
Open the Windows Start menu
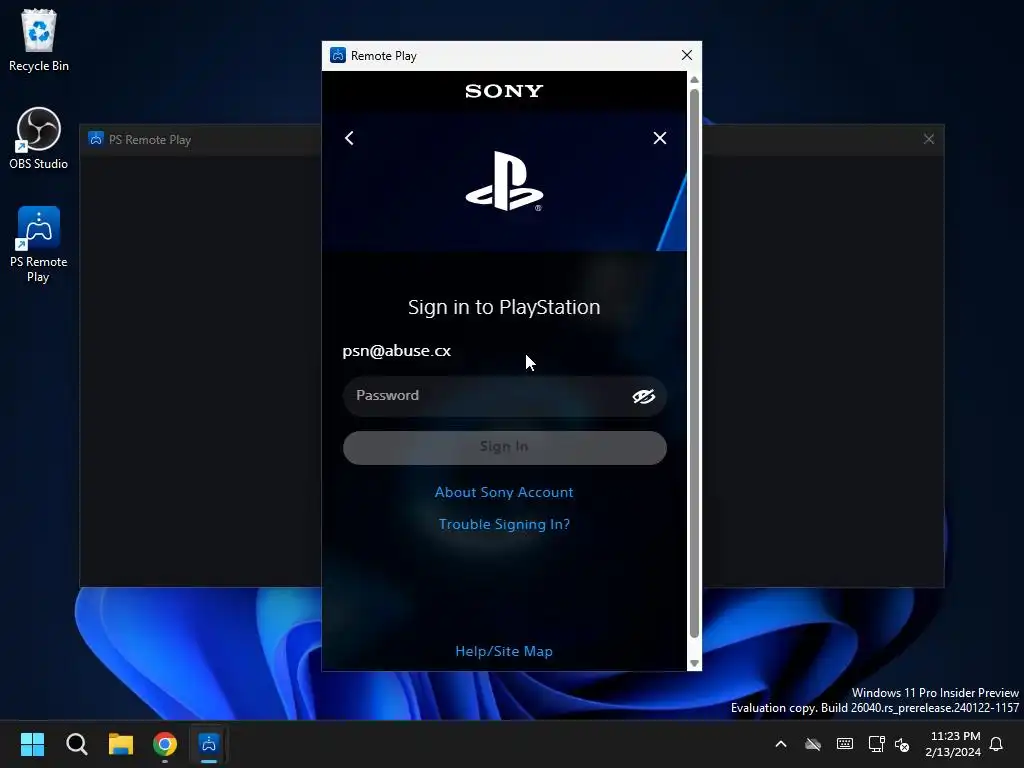click(33, 744)
